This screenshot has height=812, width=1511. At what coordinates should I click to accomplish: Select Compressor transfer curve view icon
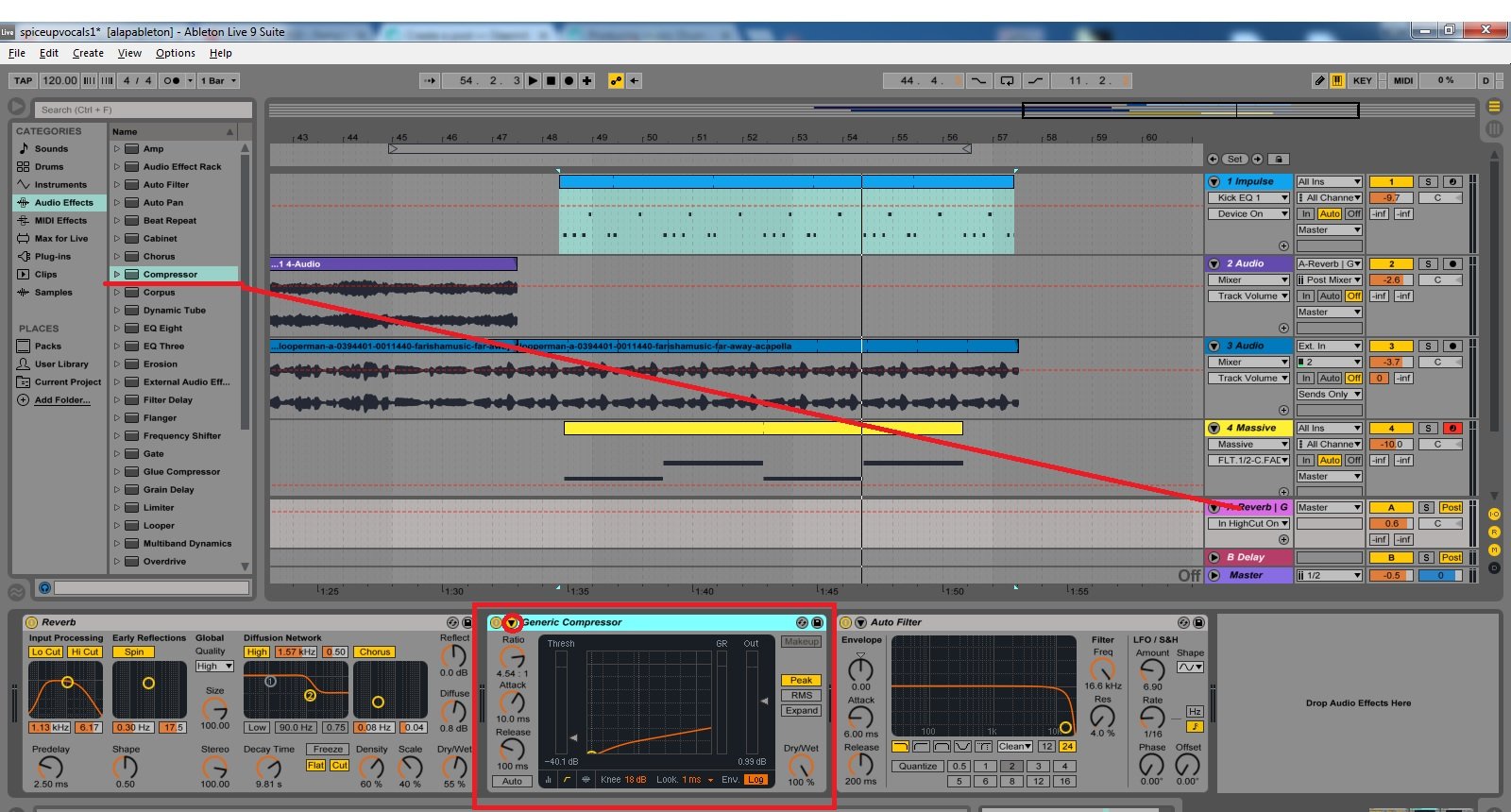click(x=567, y=780)
